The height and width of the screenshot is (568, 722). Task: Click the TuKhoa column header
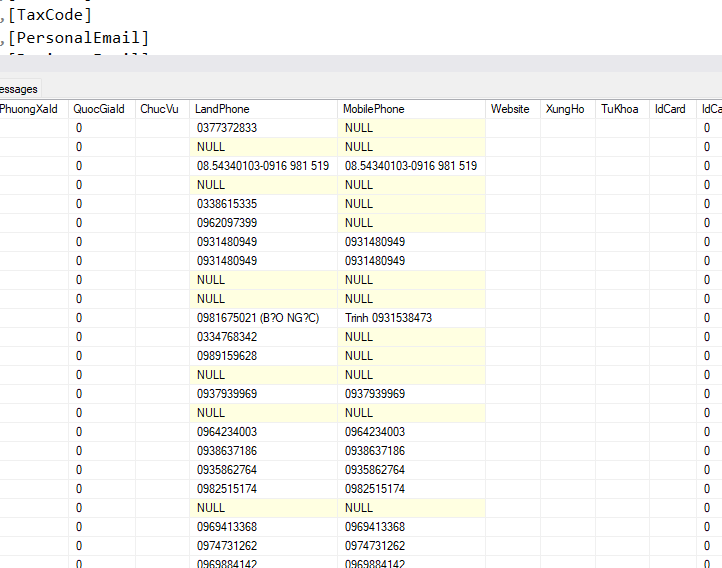coord(619,109)
